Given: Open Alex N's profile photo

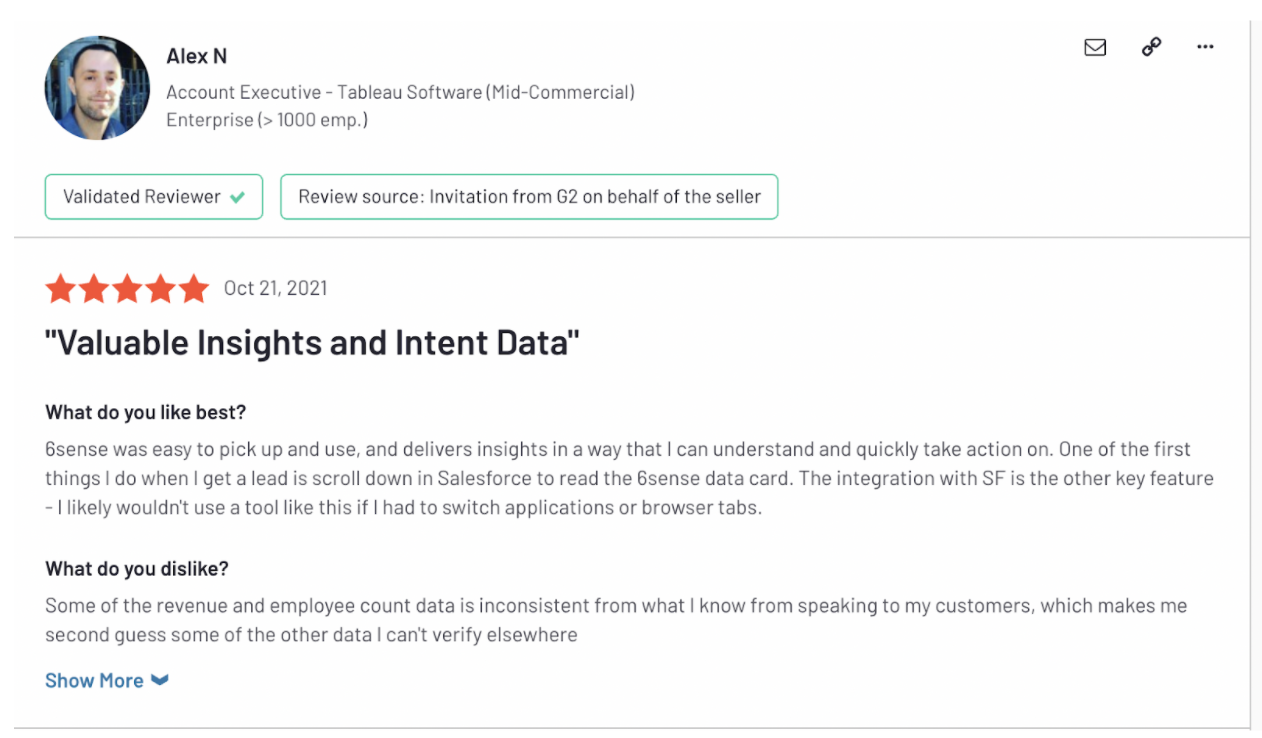Looking at the screenshot, I should pos(97,88).
